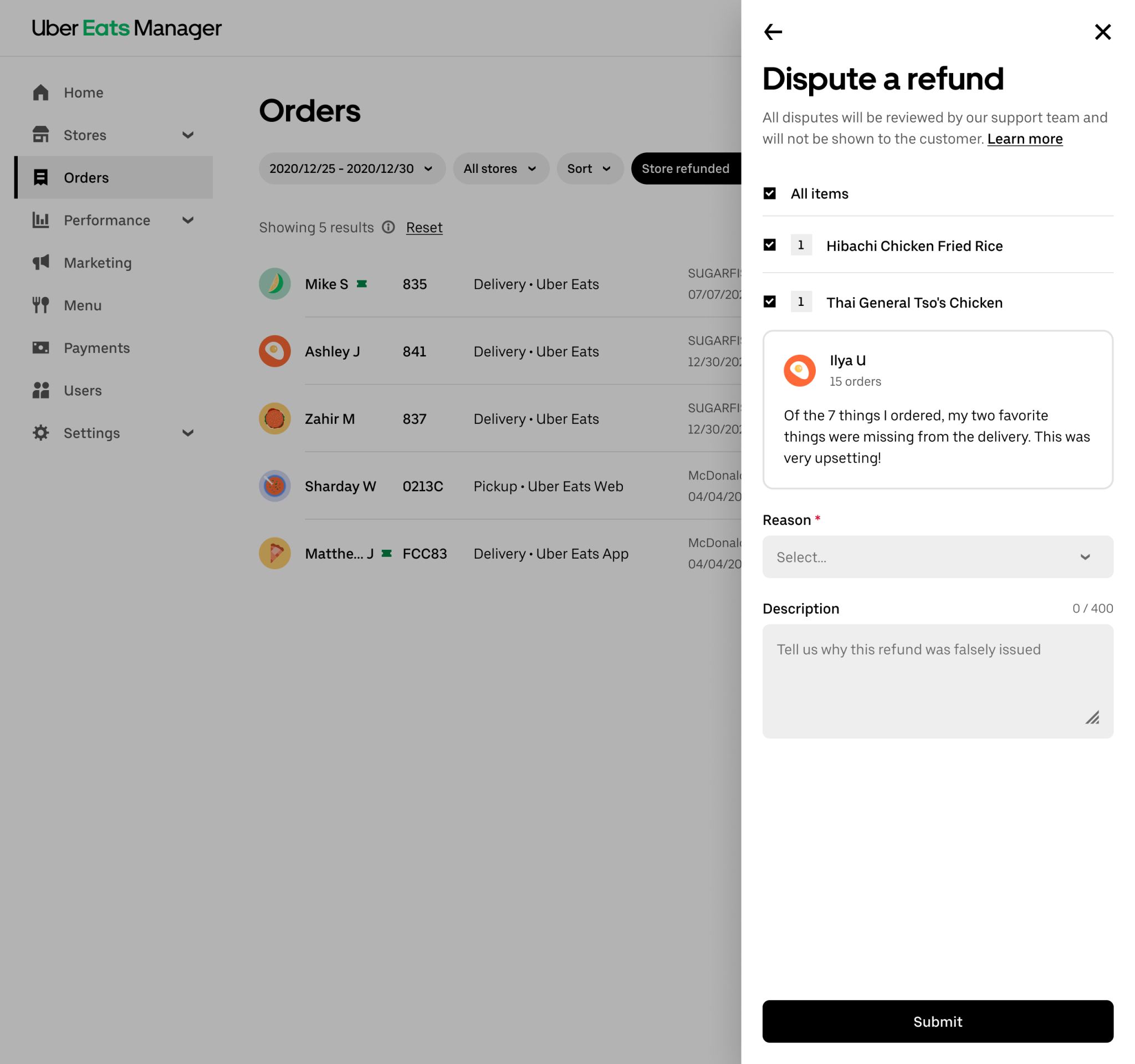Viewport: 1135px width, 1064px height.
Task: Click Pickup • Uber Eats Web text
Action: [548, 486]
